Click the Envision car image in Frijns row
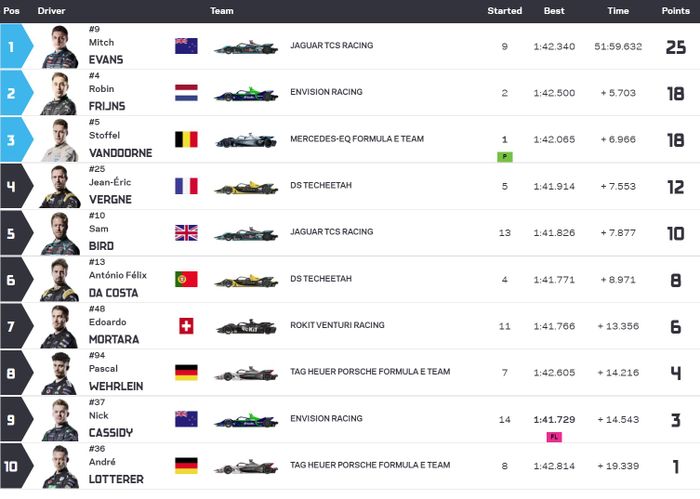The height and width of the screenshot is (499, 700). pyautogui.click(x=246, y=94)
